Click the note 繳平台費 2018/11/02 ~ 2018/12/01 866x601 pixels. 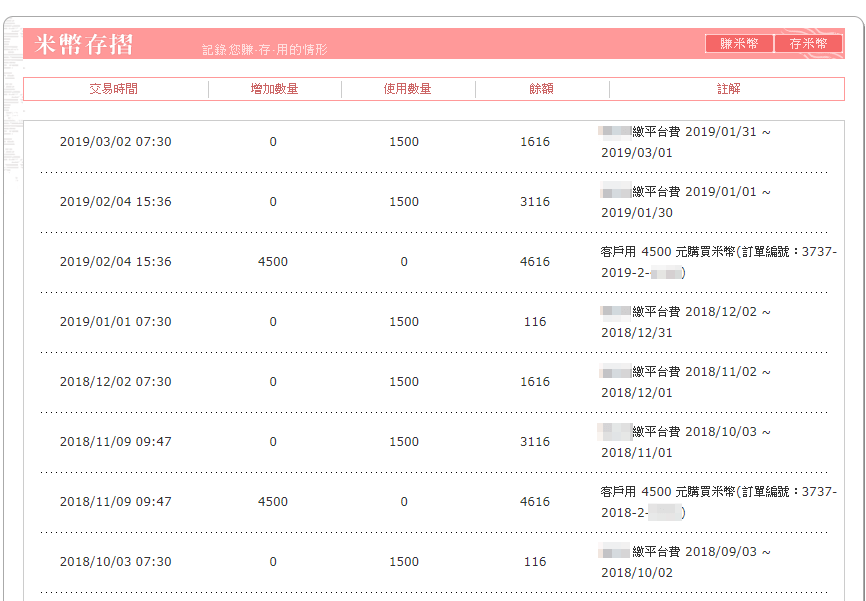coord(685,382)
